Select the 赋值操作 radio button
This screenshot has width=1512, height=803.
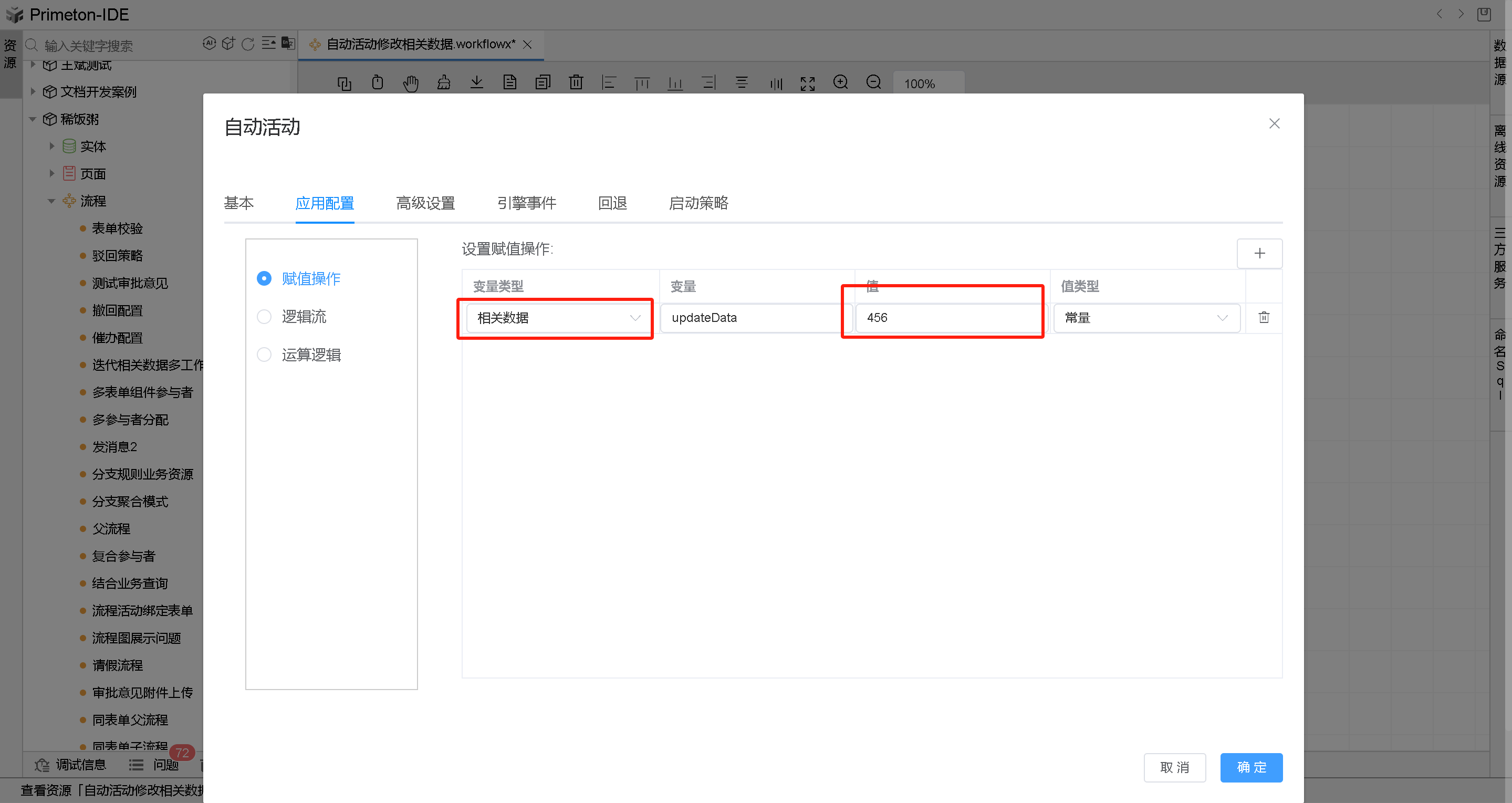point(264,278)
